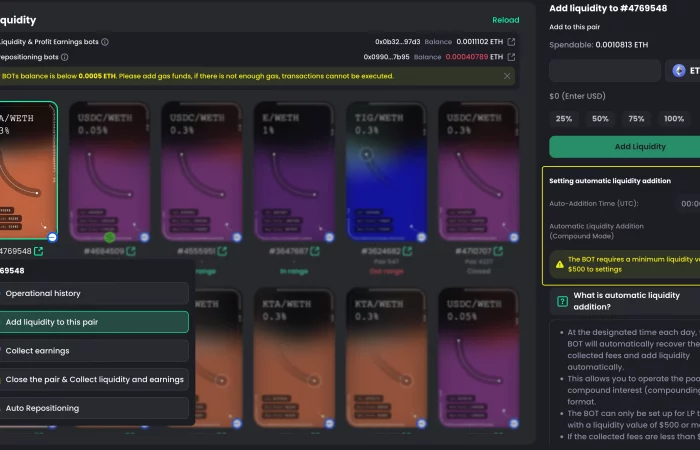The width and height of the screenshot is (700, 450).
Task: Click the In range label under card #3647687
Action: click(294, 271)
